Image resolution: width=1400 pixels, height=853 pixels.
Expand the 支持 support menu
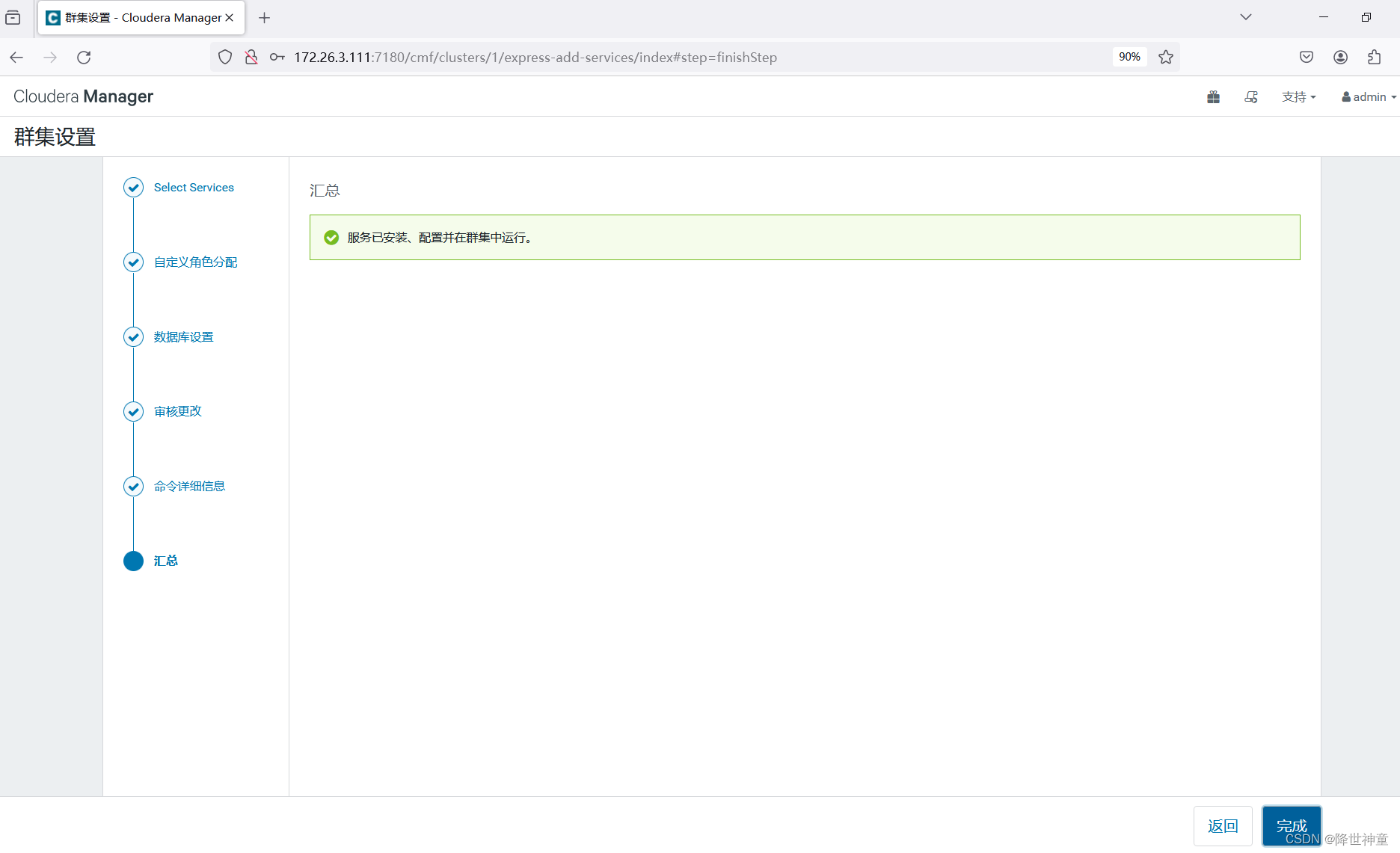point(1298,97)
